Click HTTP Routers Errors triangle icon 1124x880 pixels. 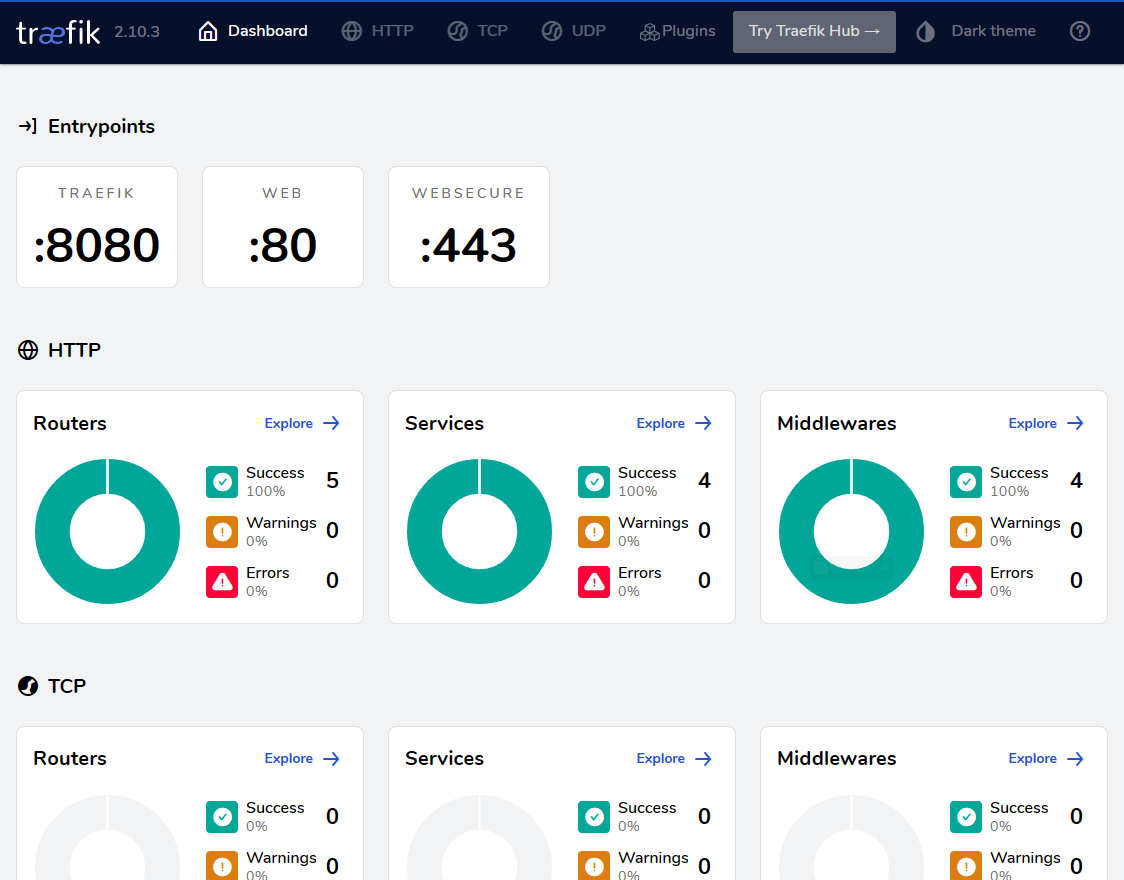222,582
